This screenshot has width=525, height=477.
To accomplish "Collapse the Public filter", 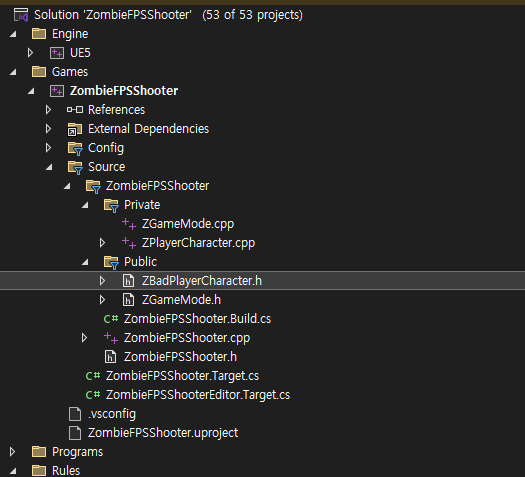I will (x=85, y=262).
